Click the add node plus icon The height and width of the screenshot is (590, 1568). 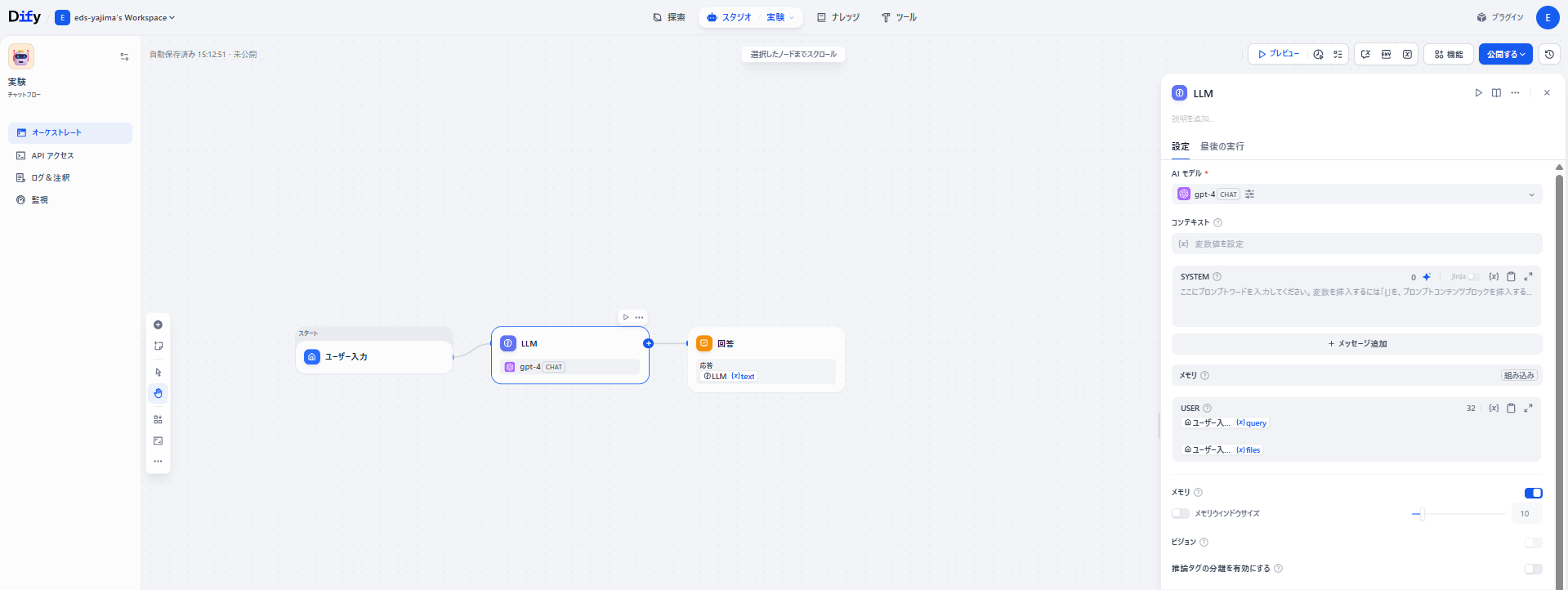tap(158, 324)
